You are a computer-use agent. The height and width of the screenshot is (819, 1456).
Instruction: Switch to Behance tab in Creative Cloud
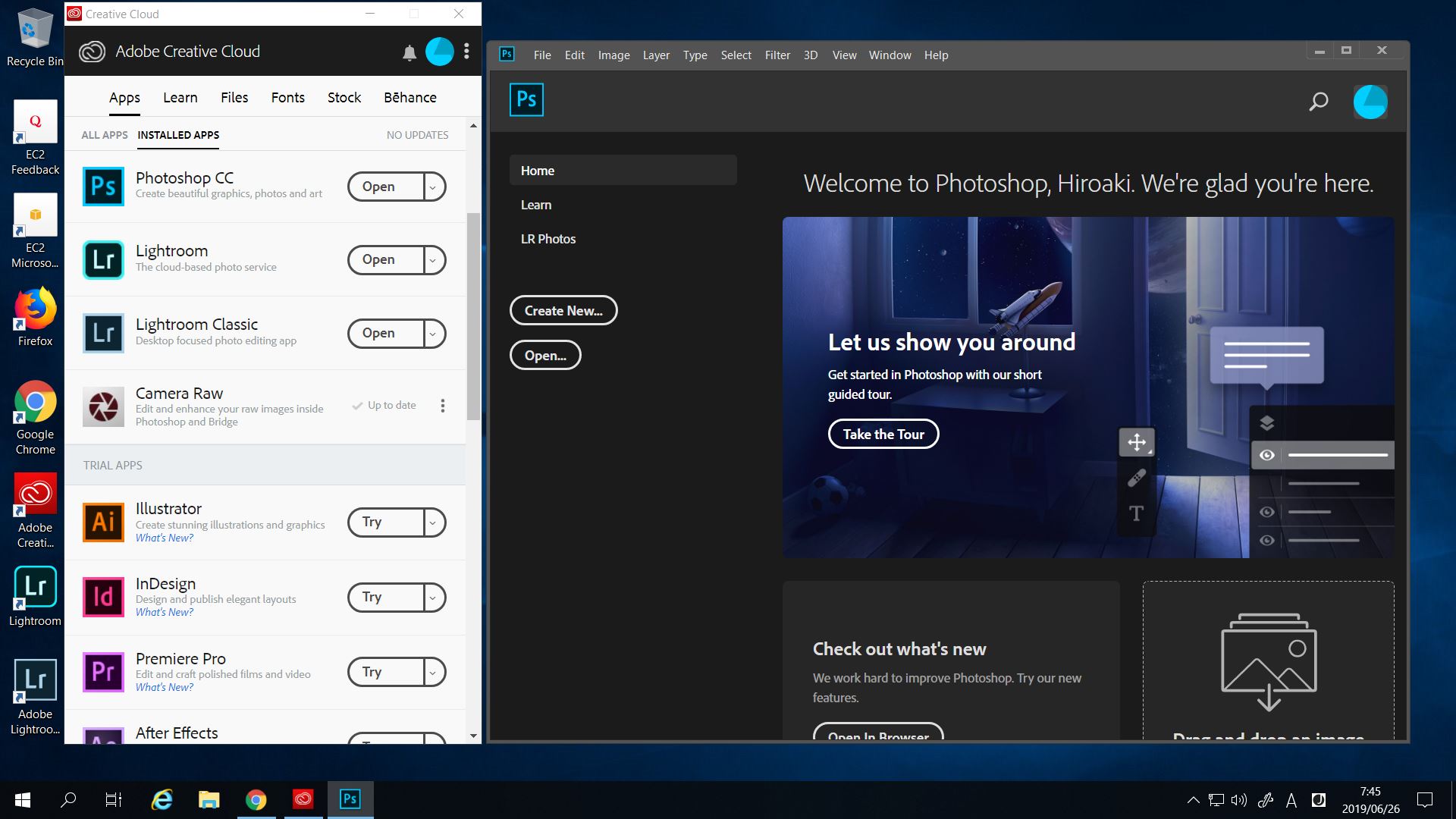[410, 97]
